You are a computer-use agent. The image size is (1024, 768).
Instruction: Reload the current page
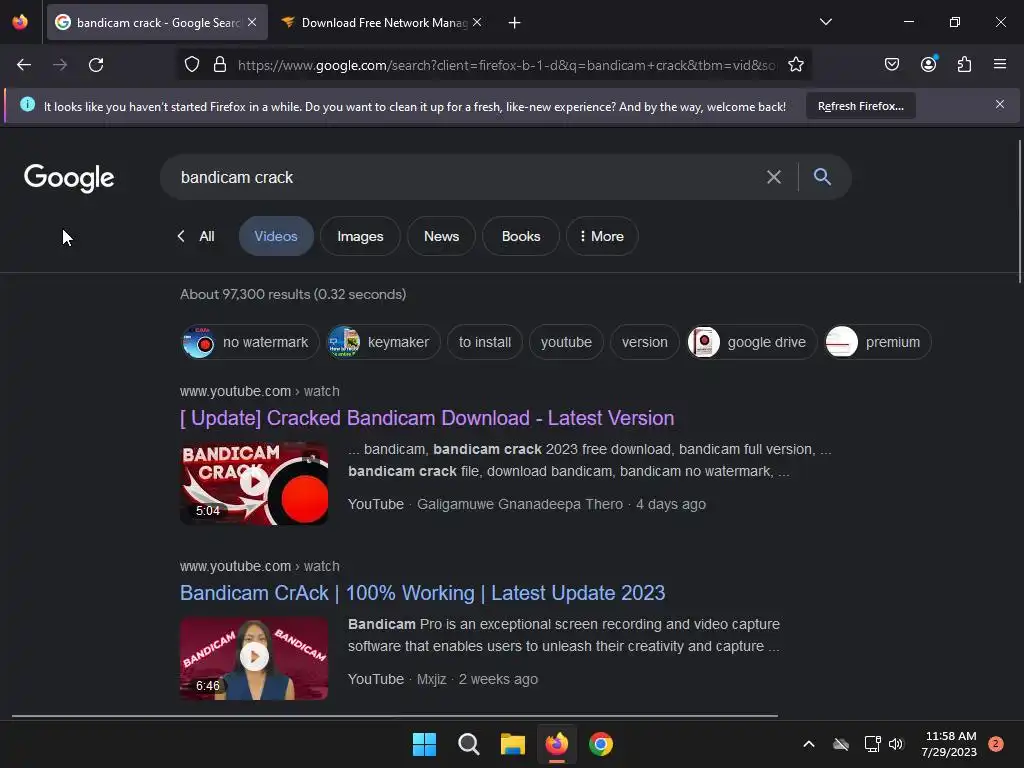96,65
